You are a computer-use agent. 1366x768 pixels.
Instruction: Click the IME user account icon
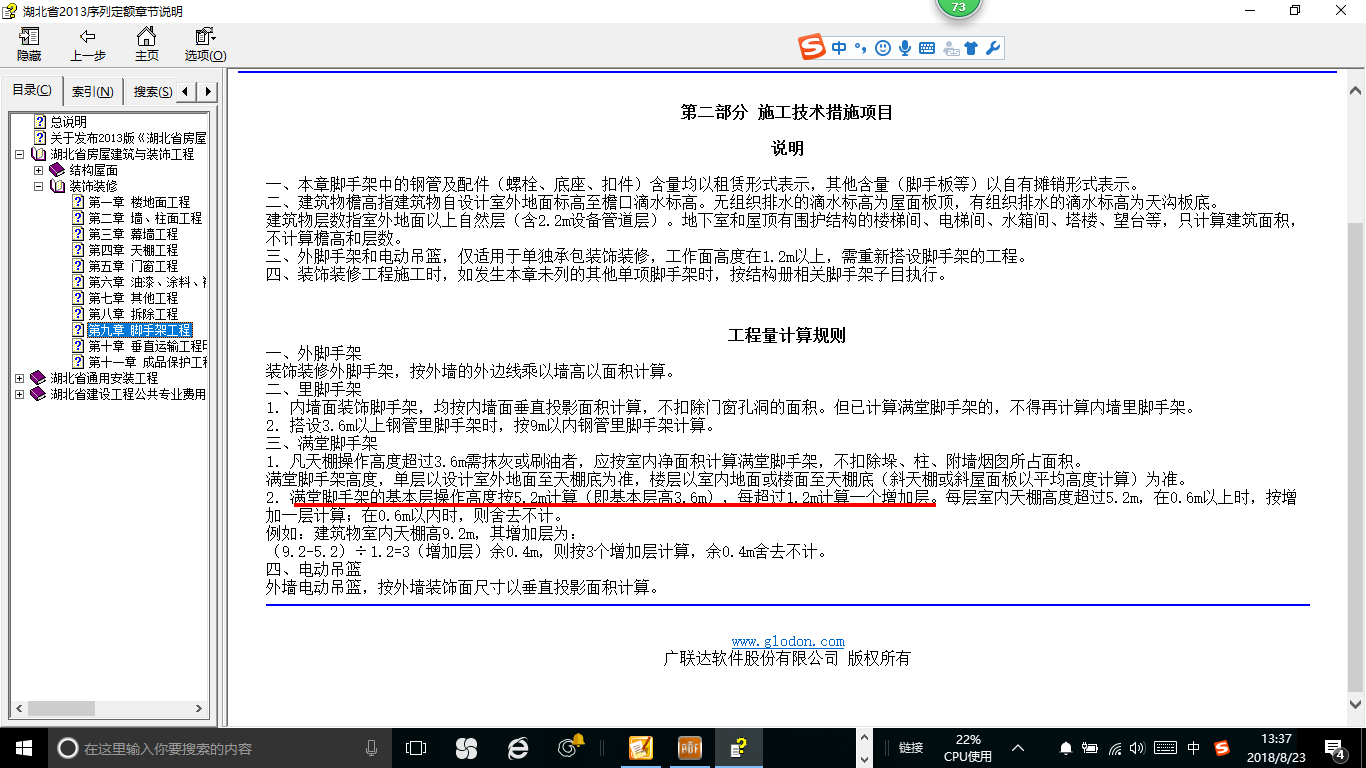[950, 47]
